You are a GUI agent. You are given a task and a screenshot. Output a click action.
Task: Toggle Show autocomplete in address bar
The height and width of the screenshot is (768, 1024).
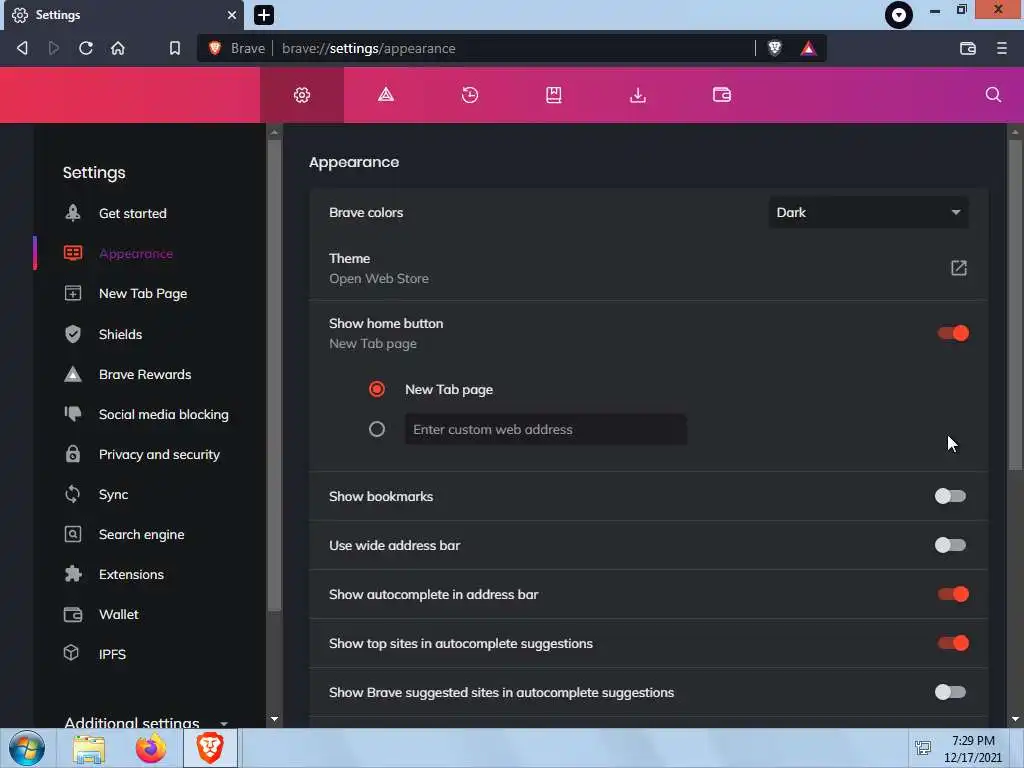[953, 594]
